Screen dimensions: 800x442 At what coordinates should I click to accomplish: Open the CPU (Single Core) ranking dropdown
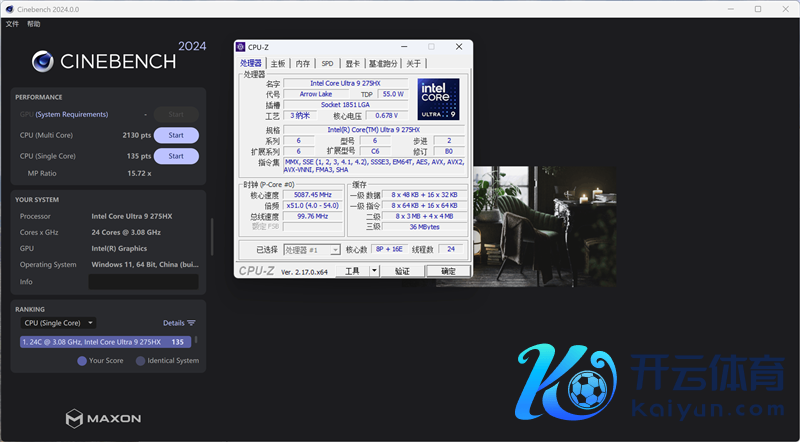[x=59, y=323]
